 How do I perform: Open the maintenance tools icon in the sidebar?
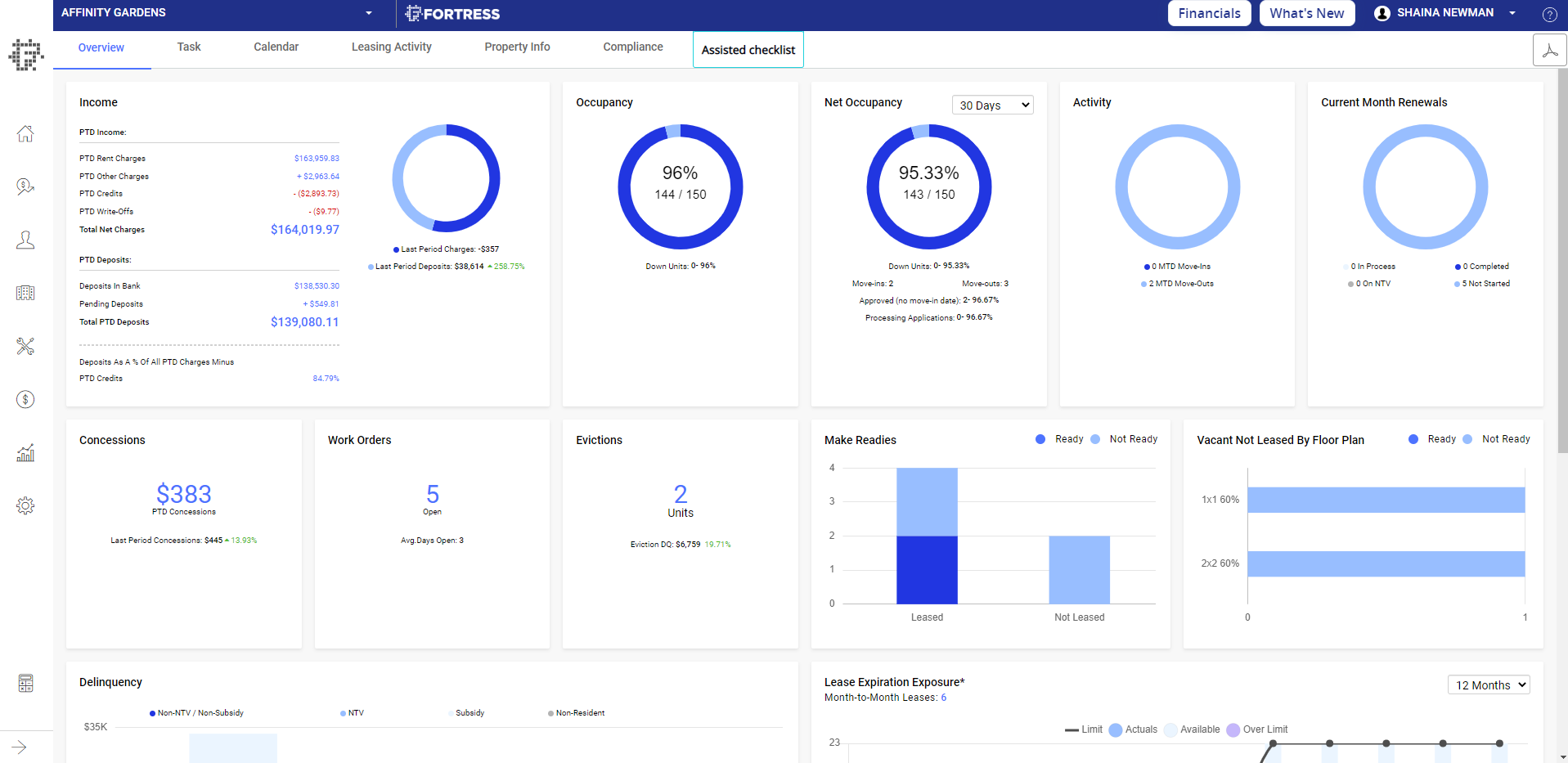[x=25, y=346]
